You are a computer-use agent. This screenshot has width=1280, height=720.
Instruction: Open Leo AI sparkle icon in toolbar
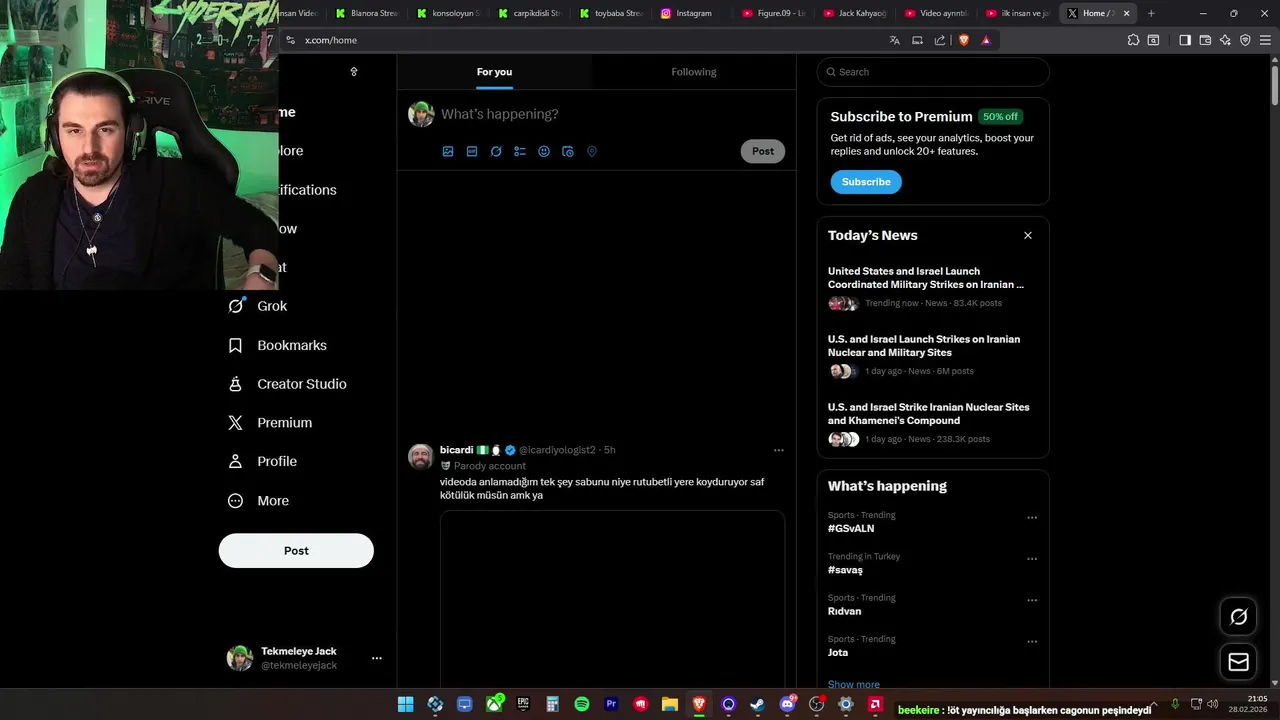click(1225, 40)
